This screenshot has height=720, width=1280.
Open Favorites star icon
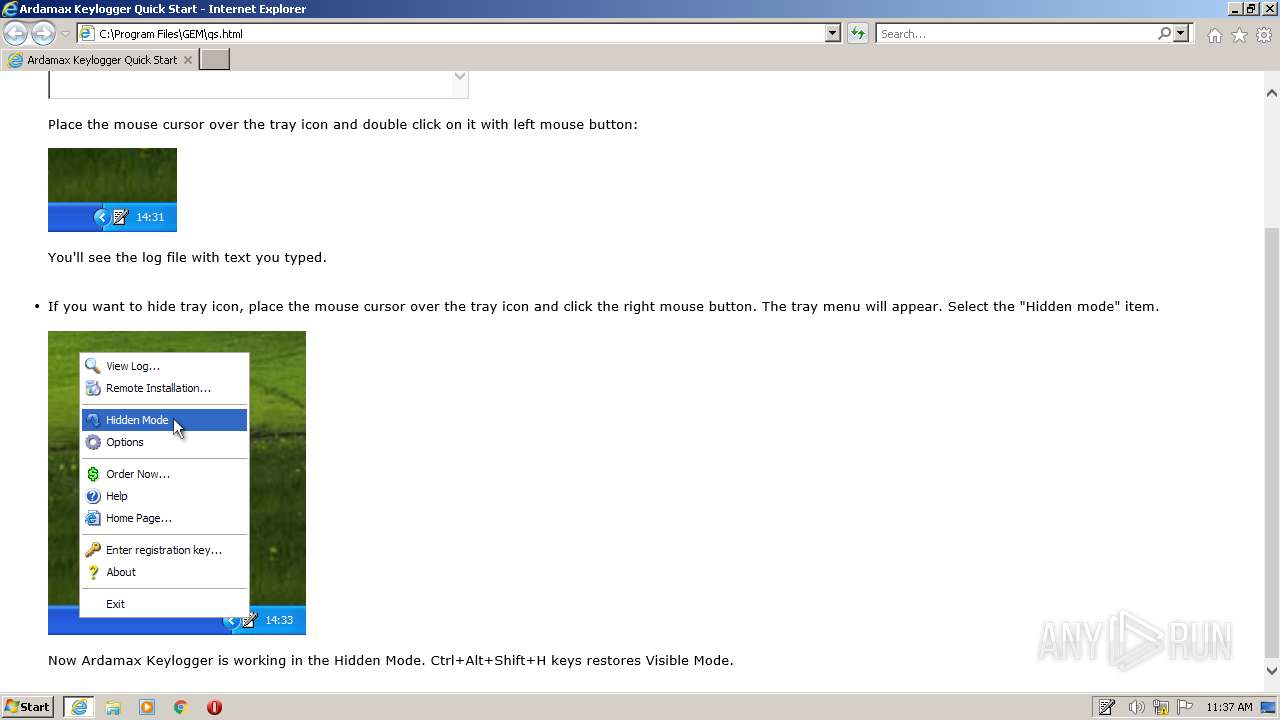tap(1239, 35)
